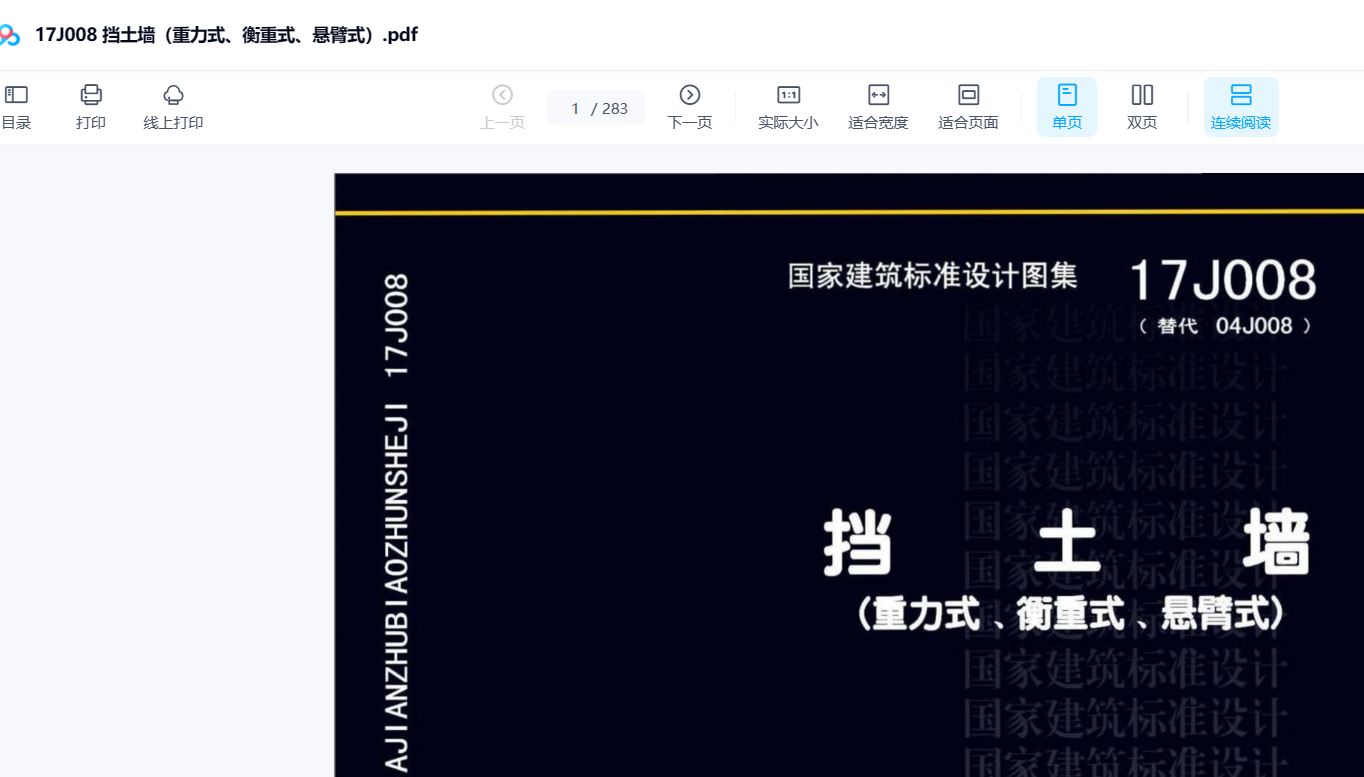
Task: Click the large 挡土墙 title on cover
Action: pyautogui.click(x=1067, y=543)
